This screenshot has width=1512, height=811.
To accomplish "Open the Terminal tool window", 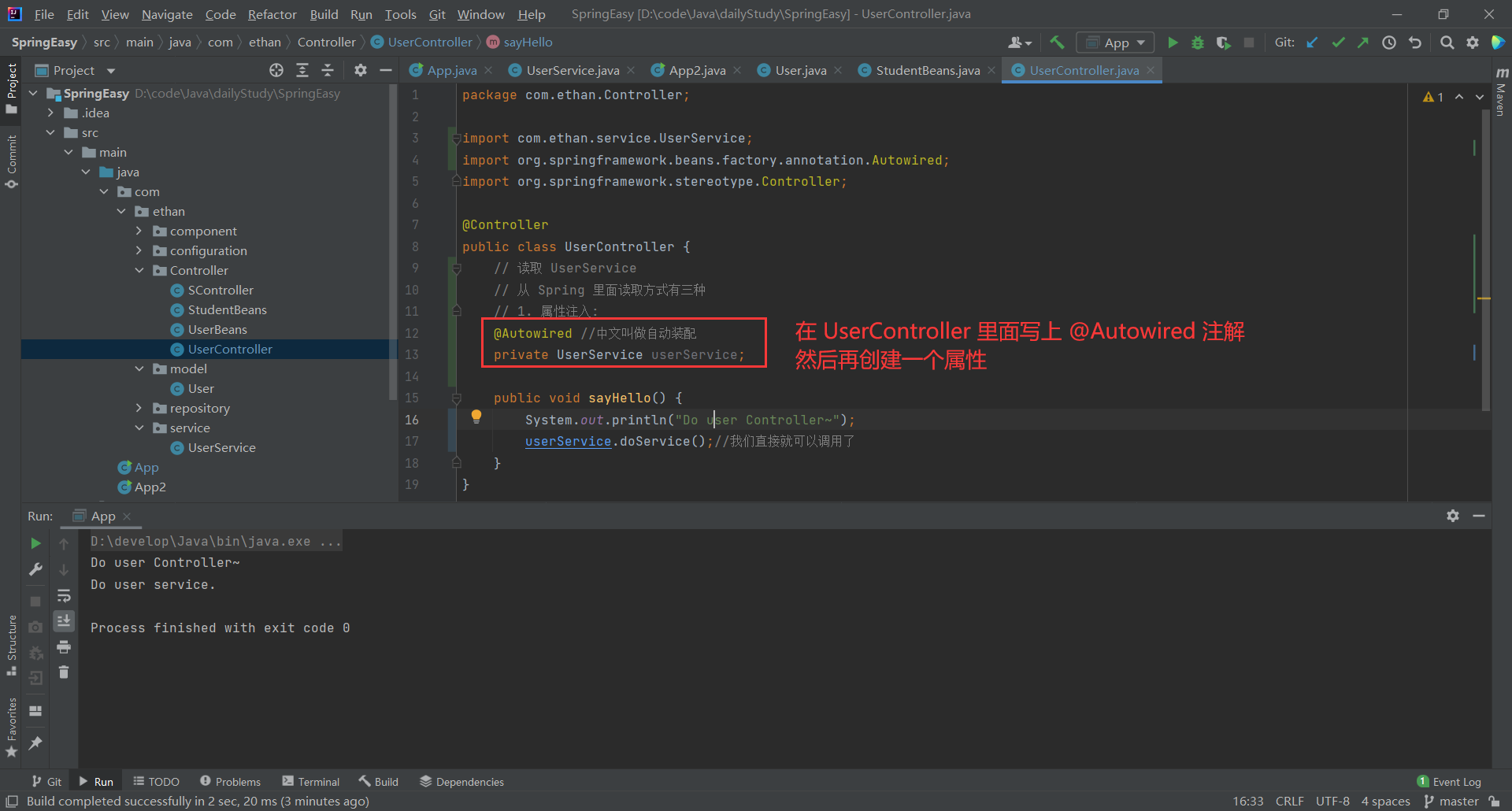I will pos(311,781).
